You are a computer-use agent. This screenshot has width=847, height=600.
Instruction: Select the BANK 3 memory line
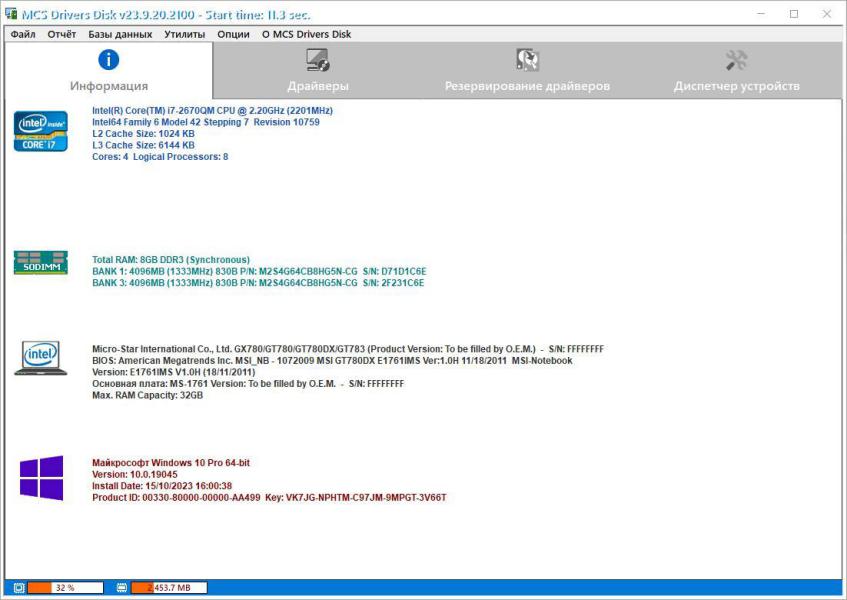pyautogui.click(x=258, y=283)
